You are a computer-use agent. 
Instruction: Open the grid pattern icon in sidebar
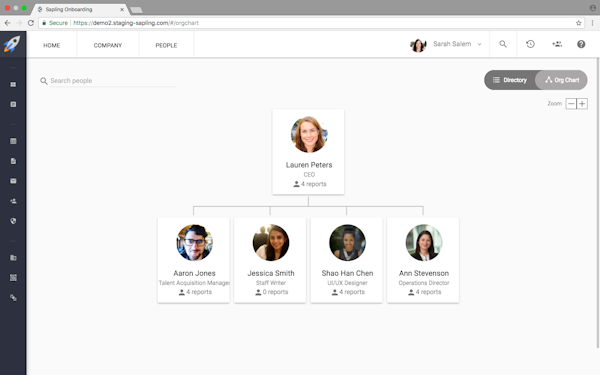point(13,277)
